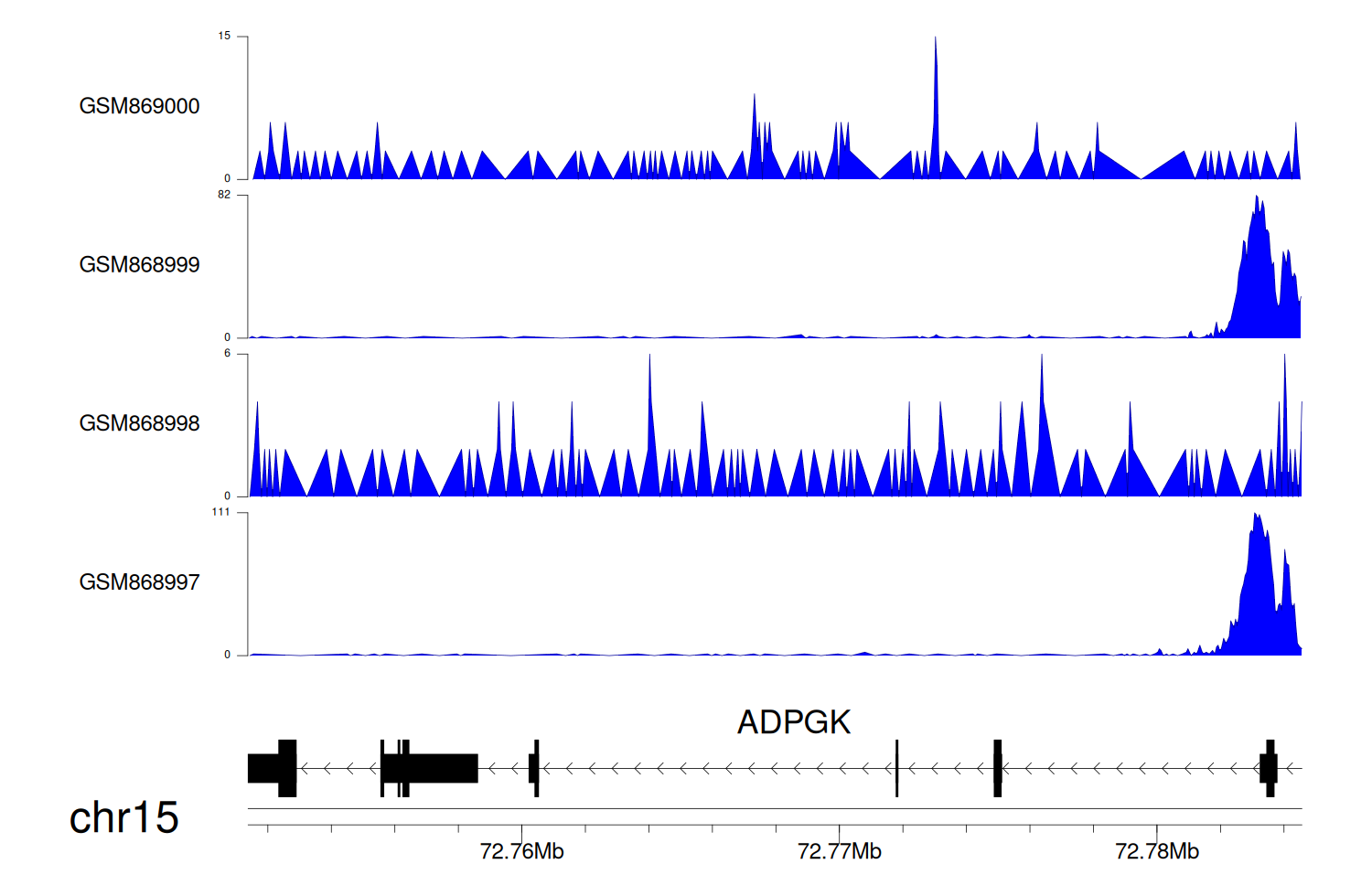1372x896 pixels.
Task: Click the ADPGK gene name
Action: [x=793, y=722]
